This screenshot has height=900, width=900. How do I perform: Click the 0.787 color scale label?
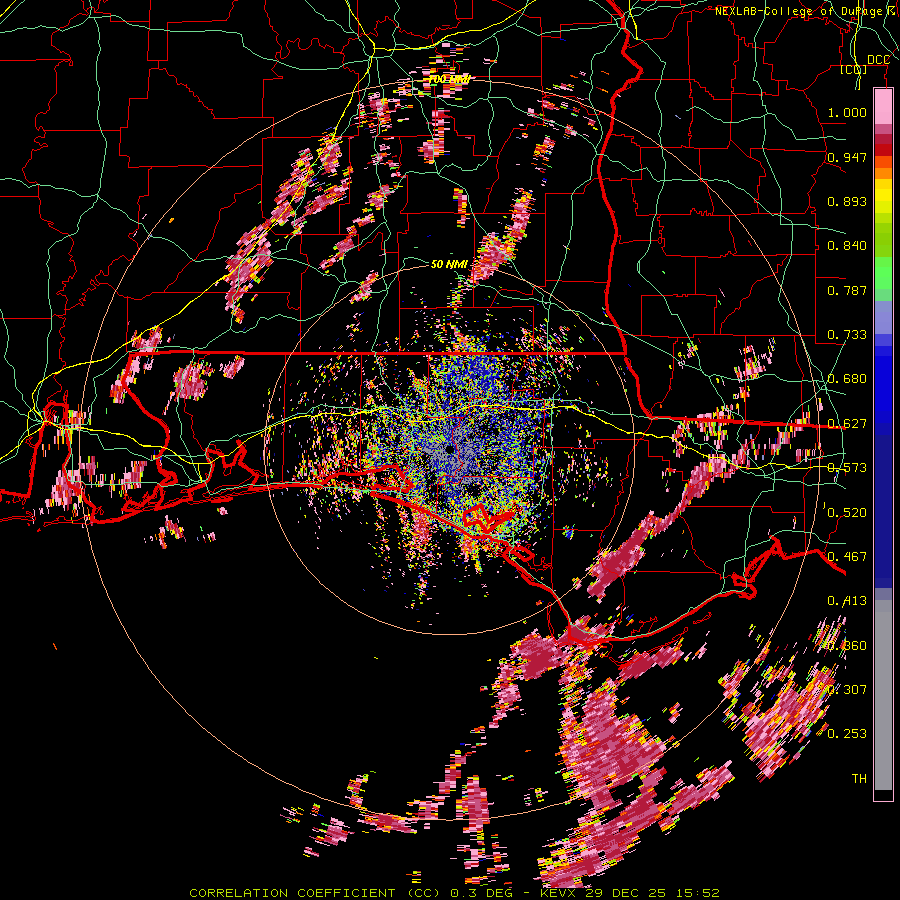point(847,290)
